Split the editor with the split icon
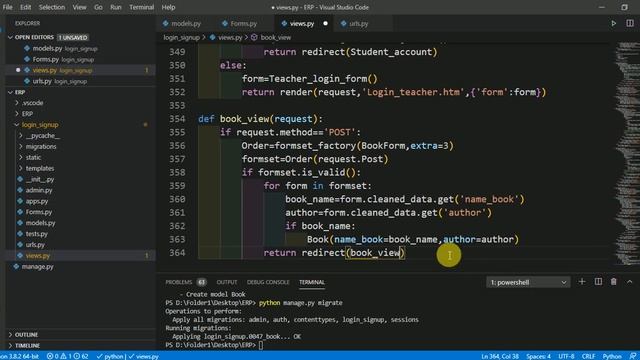This screenshot has height=360, width=640. pyautogui.click(x=630, y=23)
